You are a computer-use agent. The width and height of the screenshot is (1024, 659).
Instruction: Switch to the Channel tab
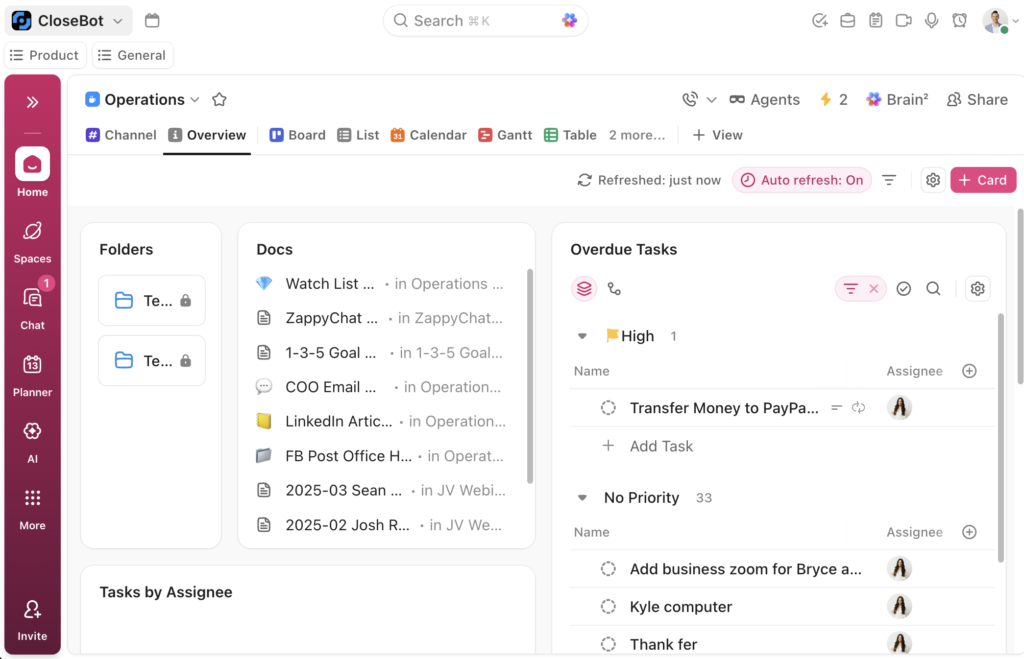point(121,135)
